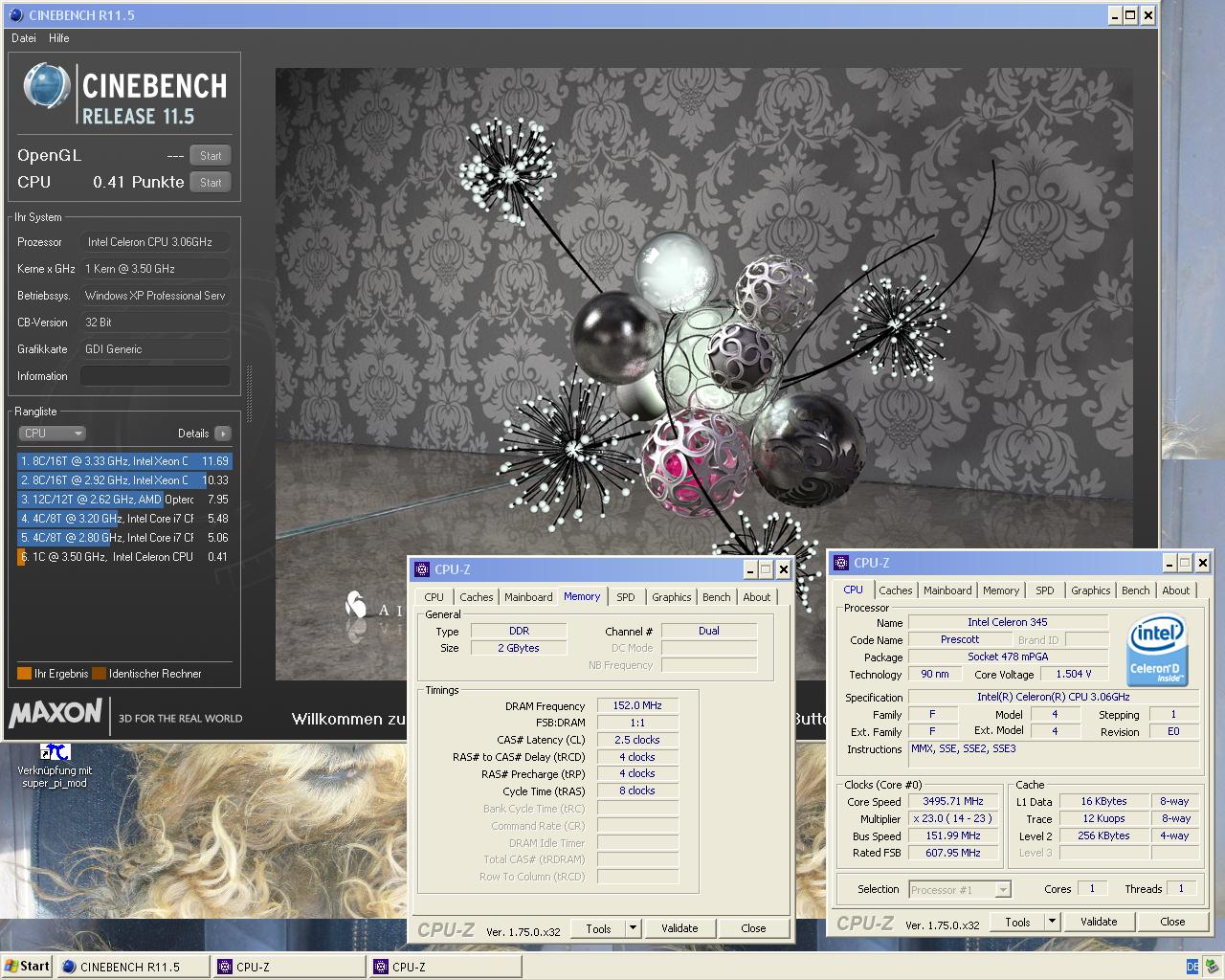
Task: Open the CPU ranking type dropdown
Action: pos(53,434)
